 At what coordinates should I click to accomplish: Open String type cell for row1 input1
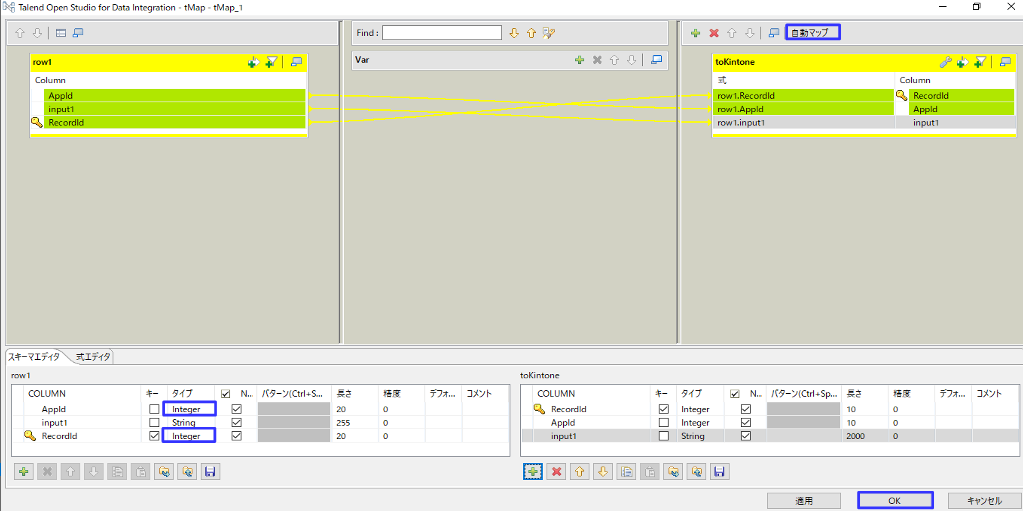coord(191,422)
